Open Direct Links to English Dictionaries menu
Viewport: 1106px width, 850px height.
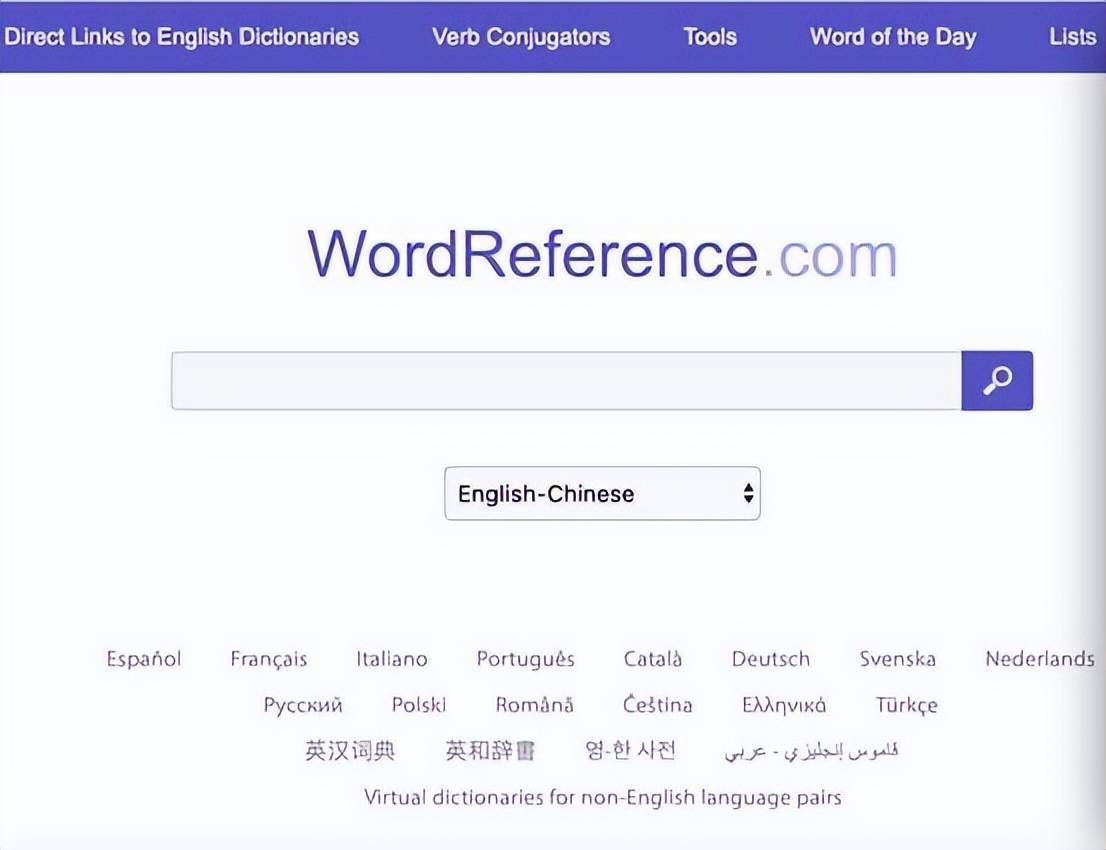click(181, 37)
